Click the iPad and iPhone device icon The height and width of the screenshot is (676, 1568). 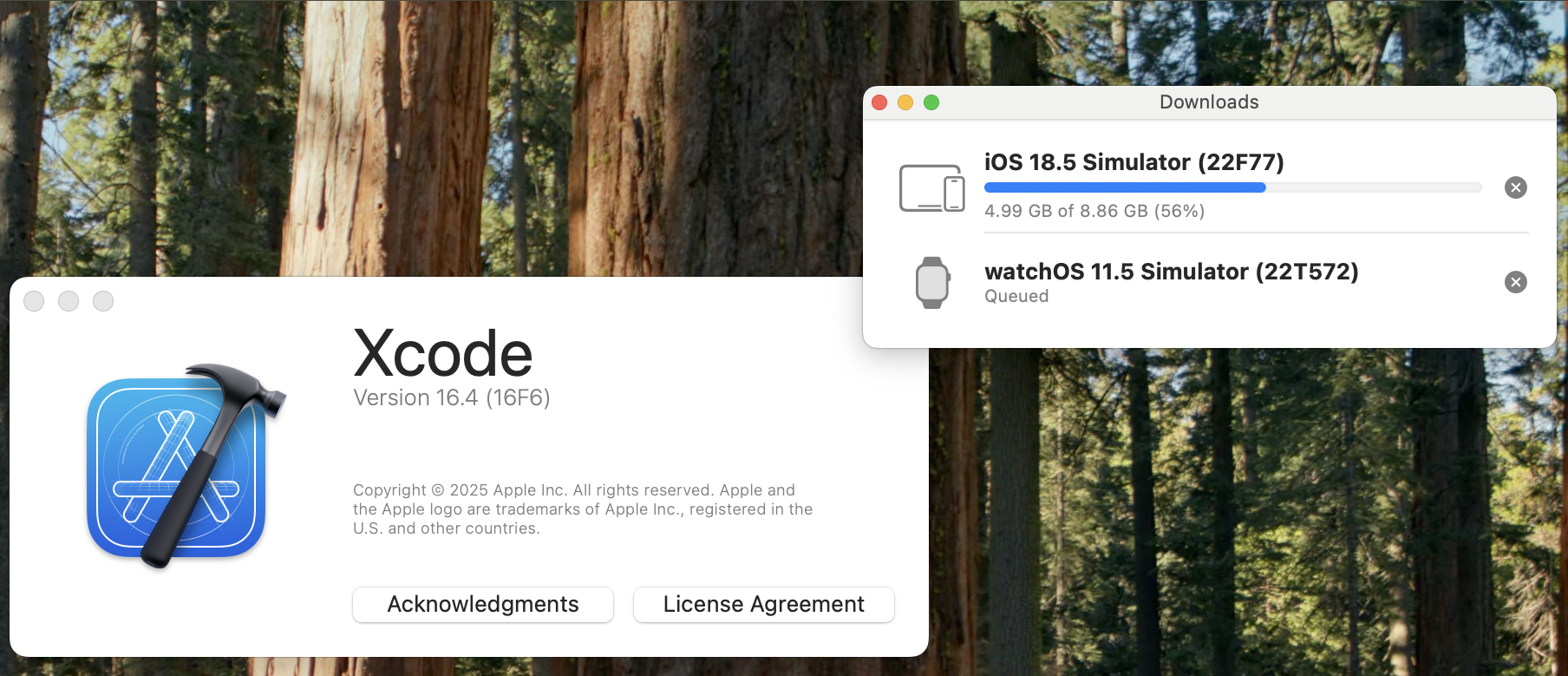931,188
